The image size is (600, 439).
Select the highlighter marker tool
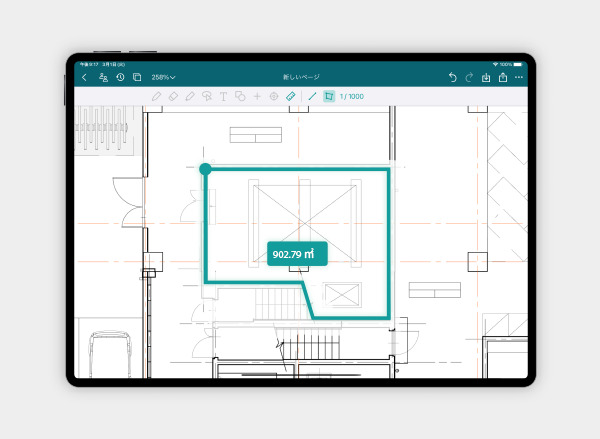pos(190,97)
